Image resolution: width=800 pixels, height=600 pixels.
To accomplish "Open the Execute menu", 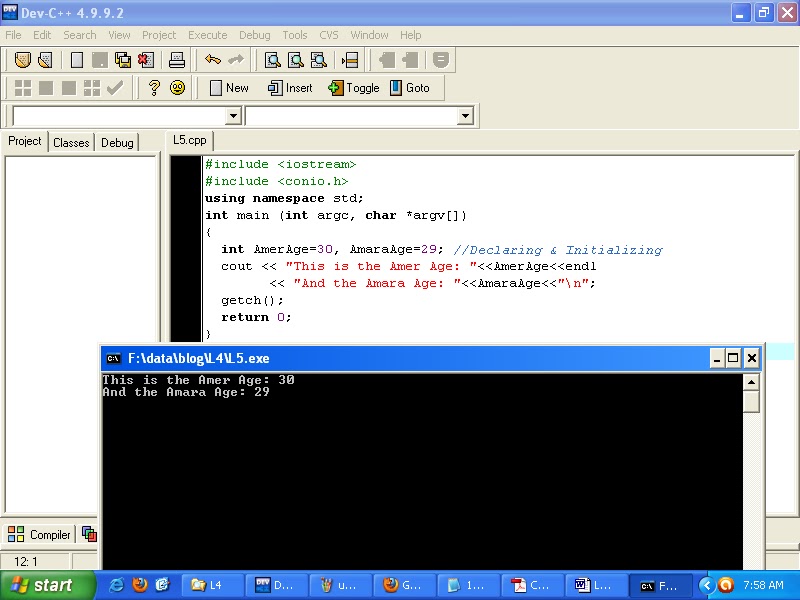I will click(207, 35).
